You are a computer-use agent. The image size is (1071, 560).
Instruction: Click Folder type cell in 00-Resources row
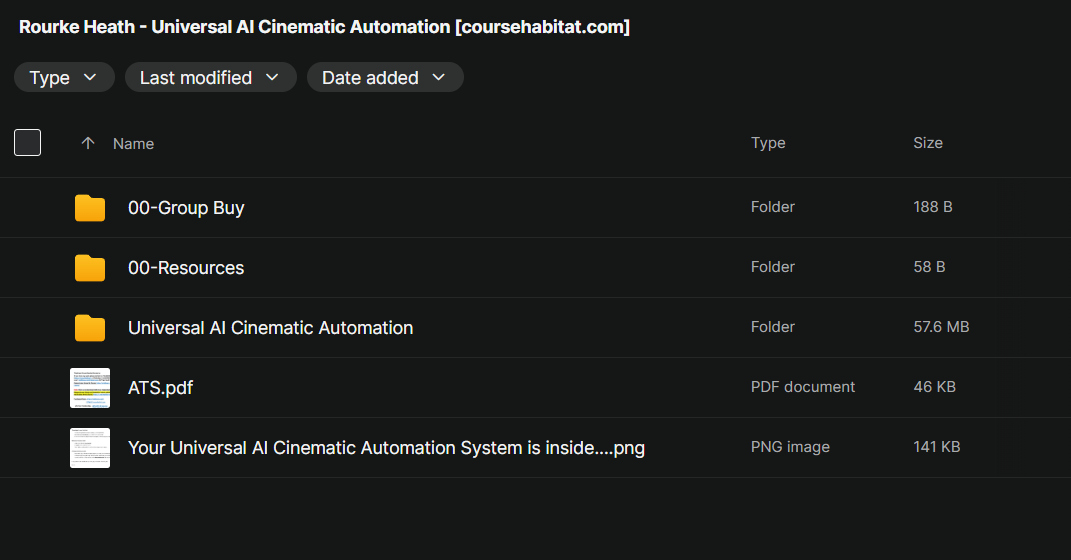point(773,267)
